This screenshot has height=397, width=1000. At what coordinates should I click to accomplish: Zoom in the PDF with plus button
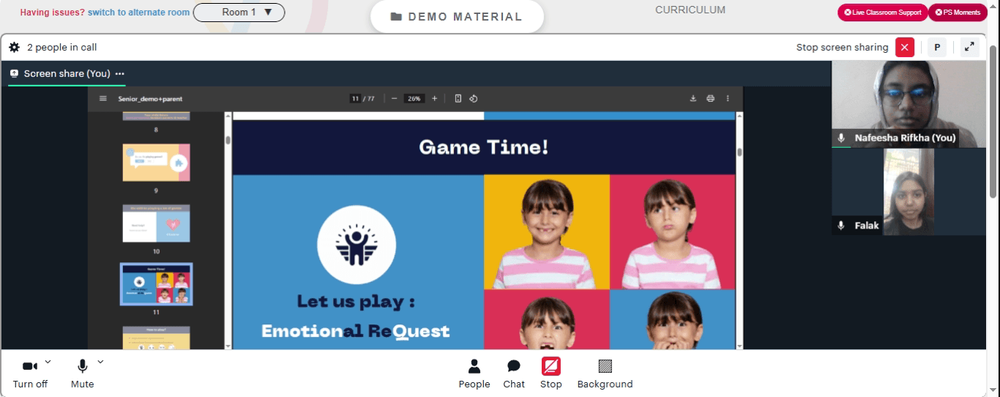pos(435,98)
